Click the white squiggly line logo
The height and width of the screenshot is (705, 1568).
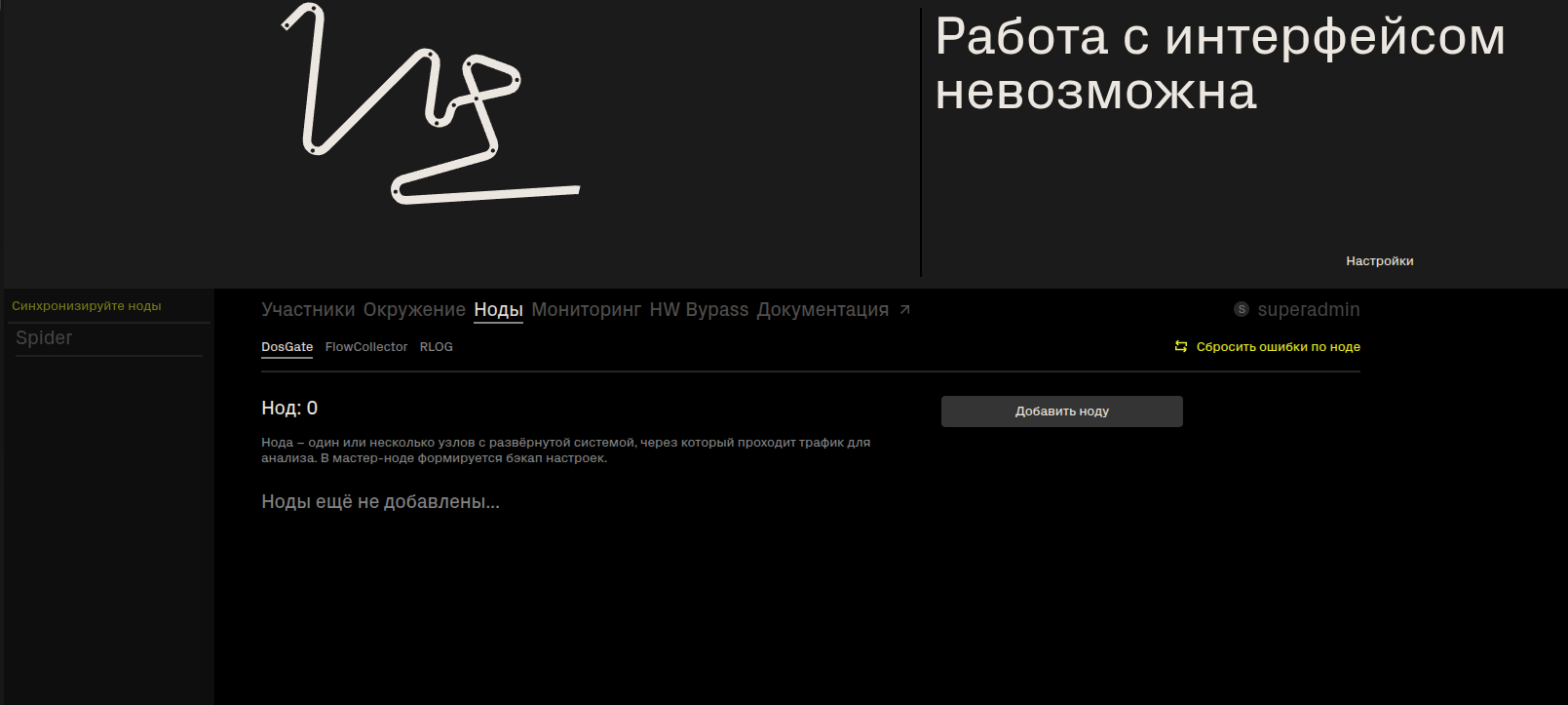tap(431, 103)
